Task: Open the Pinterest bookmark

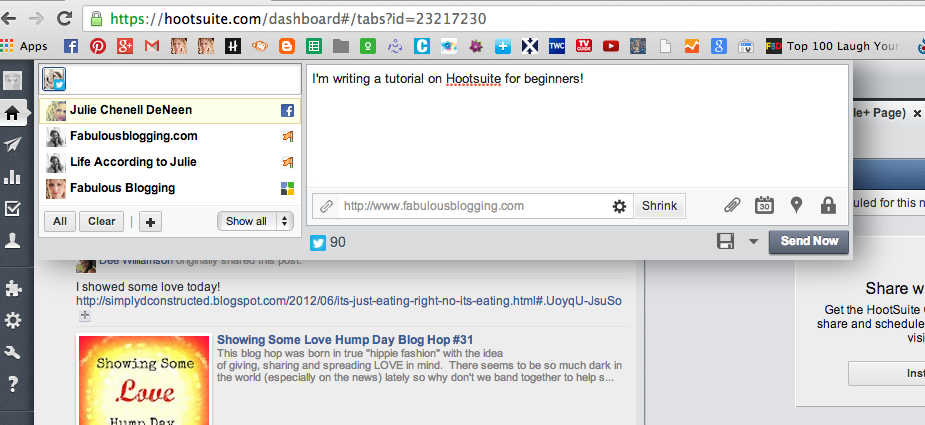Action: pyautogui.click(x=97, y=46)
